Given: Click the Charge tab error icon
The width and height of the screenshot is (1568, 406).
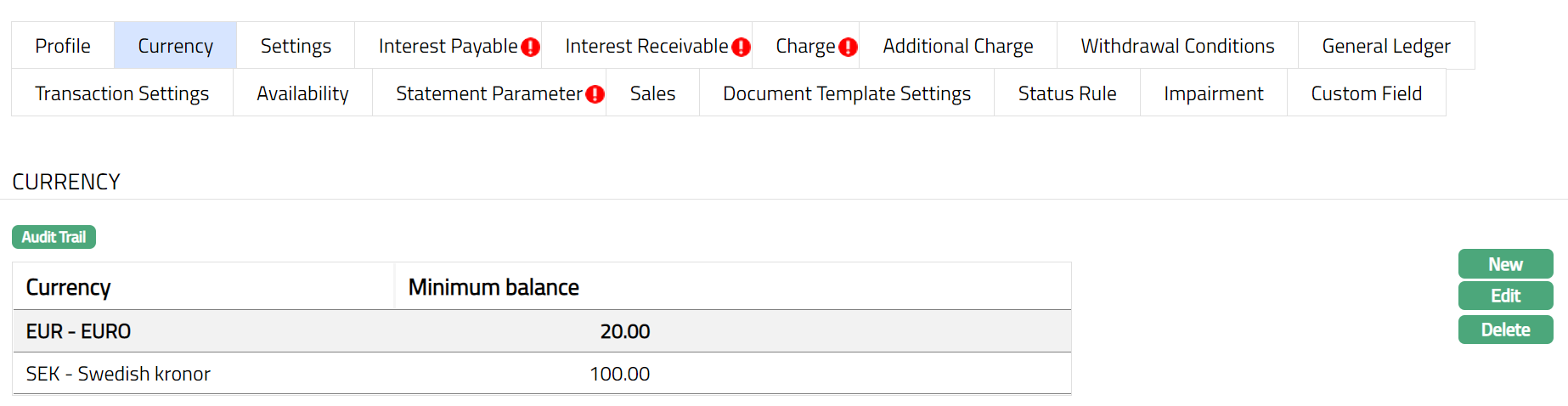Looking at the screenshot, I should [848, 47].
